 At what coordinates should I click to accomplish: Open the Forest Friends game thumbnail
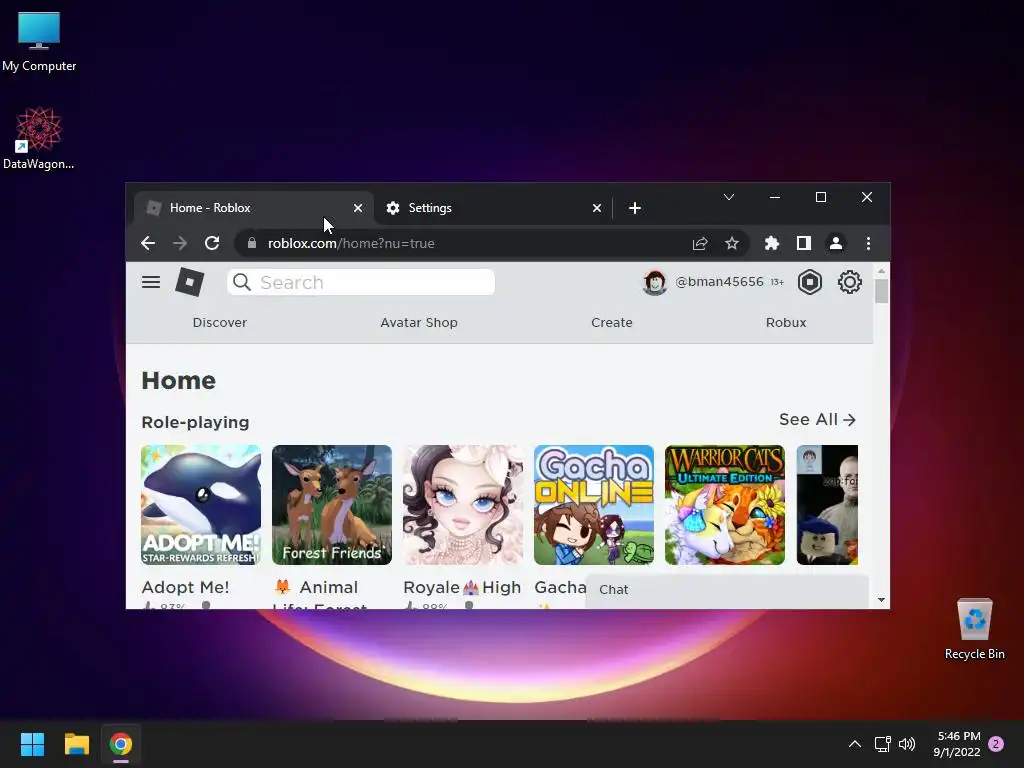332,505
